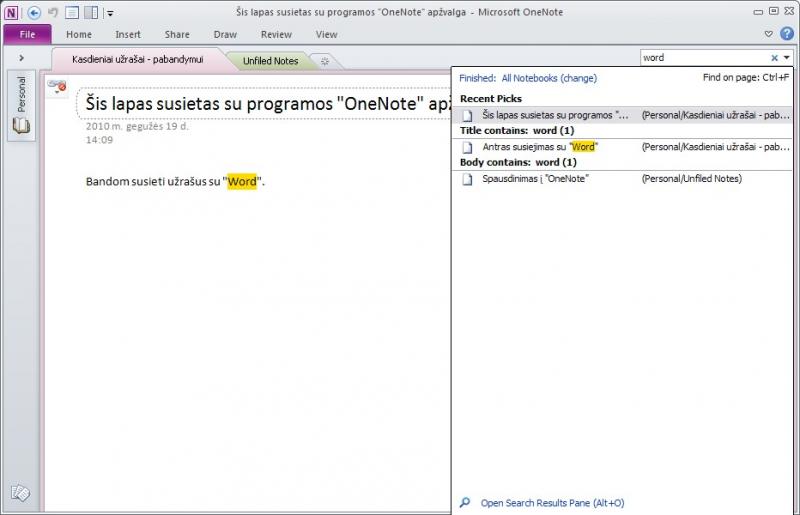Image resolution: width=800 pixels, height=515 pixels.
Task: Create a new section tab
Action: (x=324, y=61)
